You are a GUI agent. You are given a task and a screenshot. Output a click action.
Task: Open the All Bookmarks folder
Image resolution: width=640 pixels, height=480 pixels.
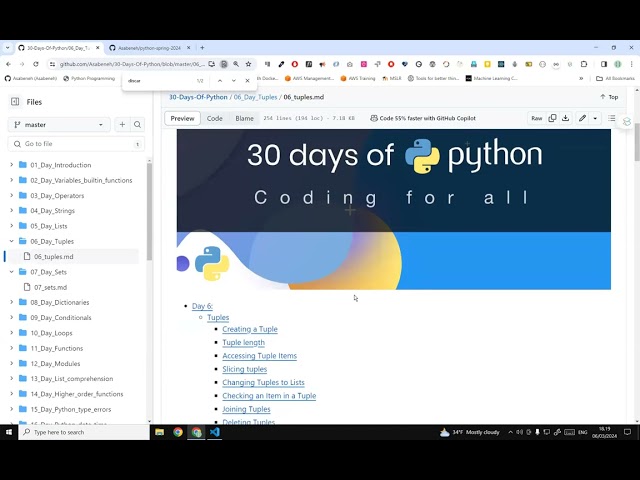tap(616, 78)
